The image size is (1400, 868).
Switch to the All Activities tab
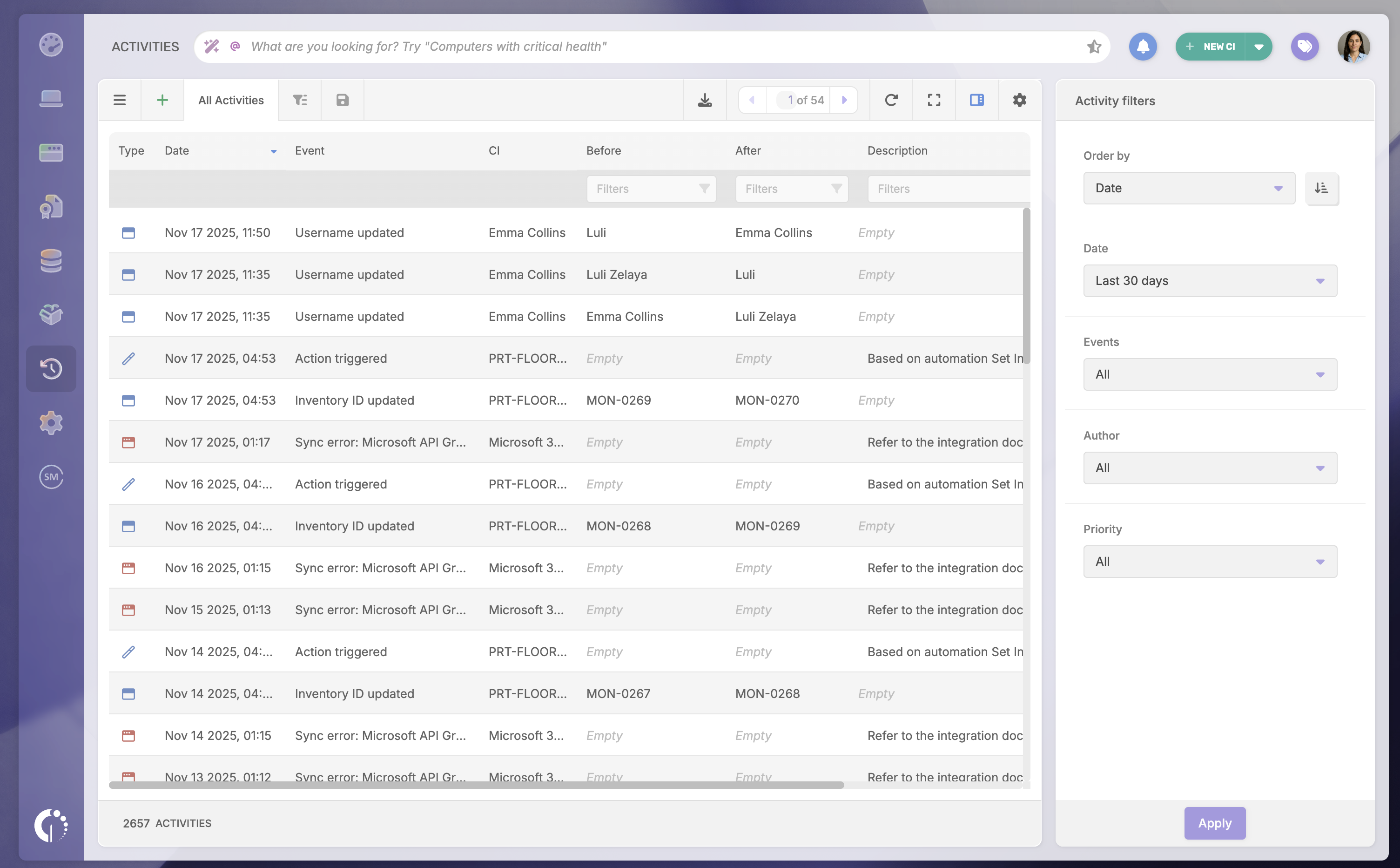[231, 100]
